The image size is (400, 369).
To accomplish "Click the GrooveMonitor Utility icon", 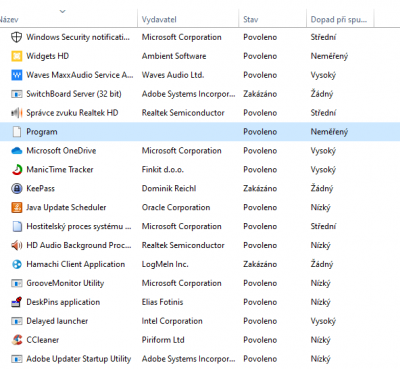I will 17,283.
